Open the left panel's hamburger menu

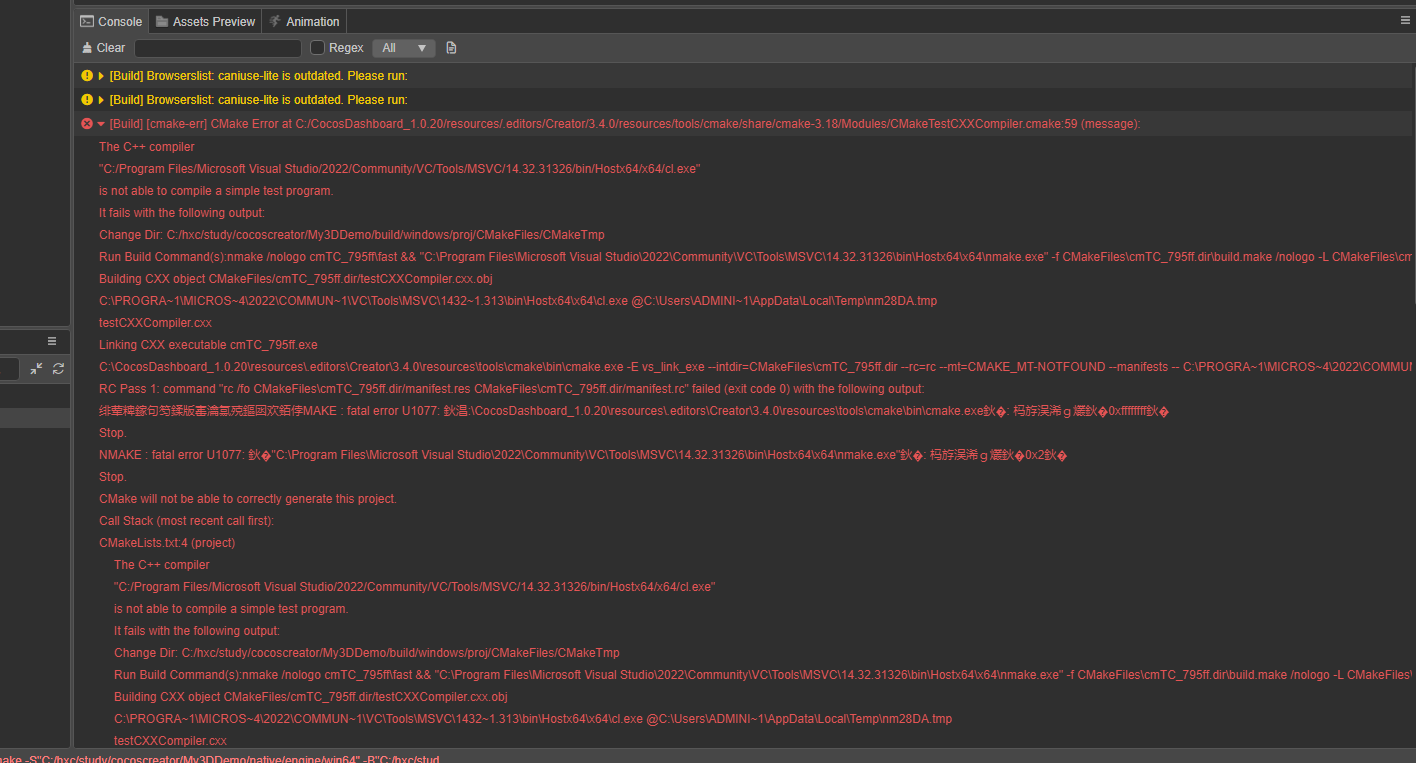[x=52, y=341]
